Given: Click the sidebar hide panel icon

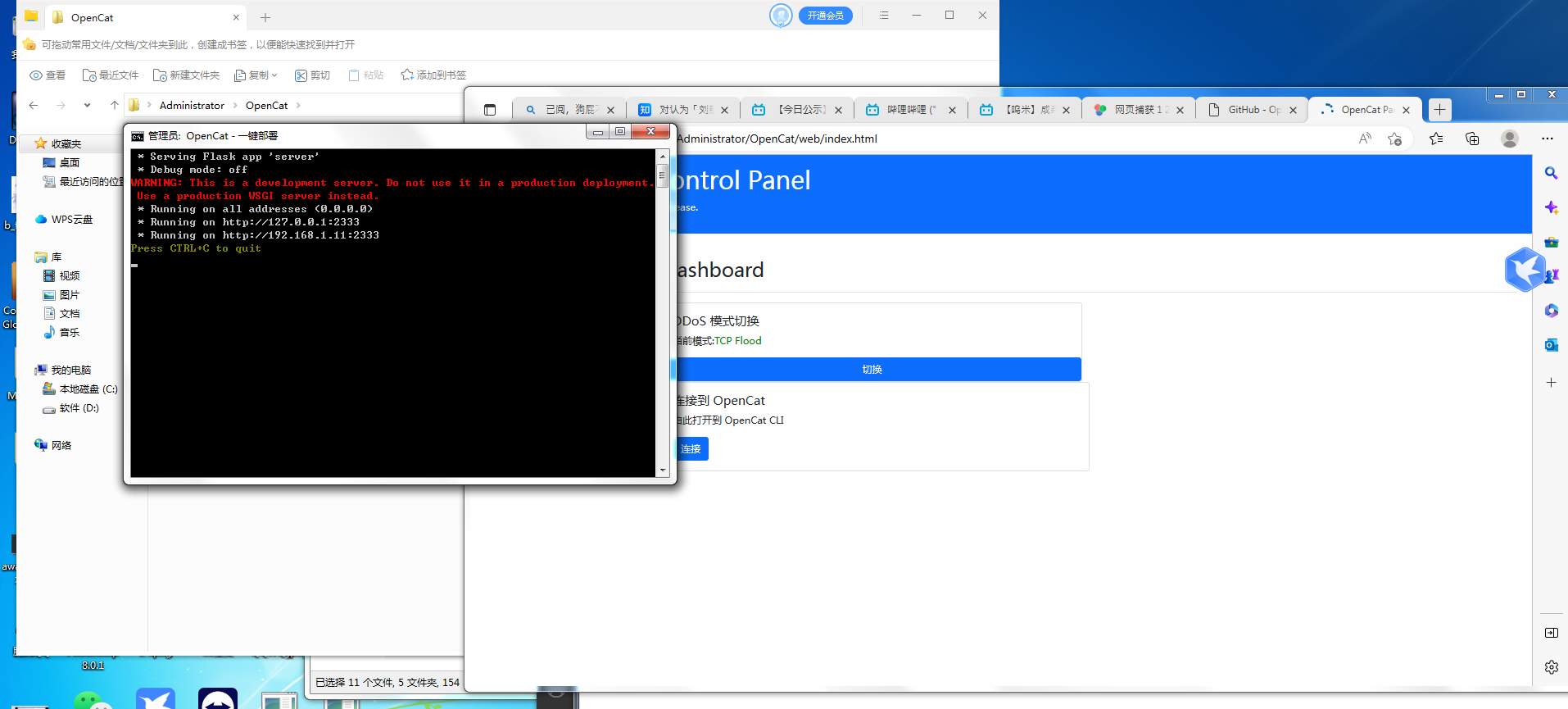Looking at the screenshot, I should (x=1551, y=633).
